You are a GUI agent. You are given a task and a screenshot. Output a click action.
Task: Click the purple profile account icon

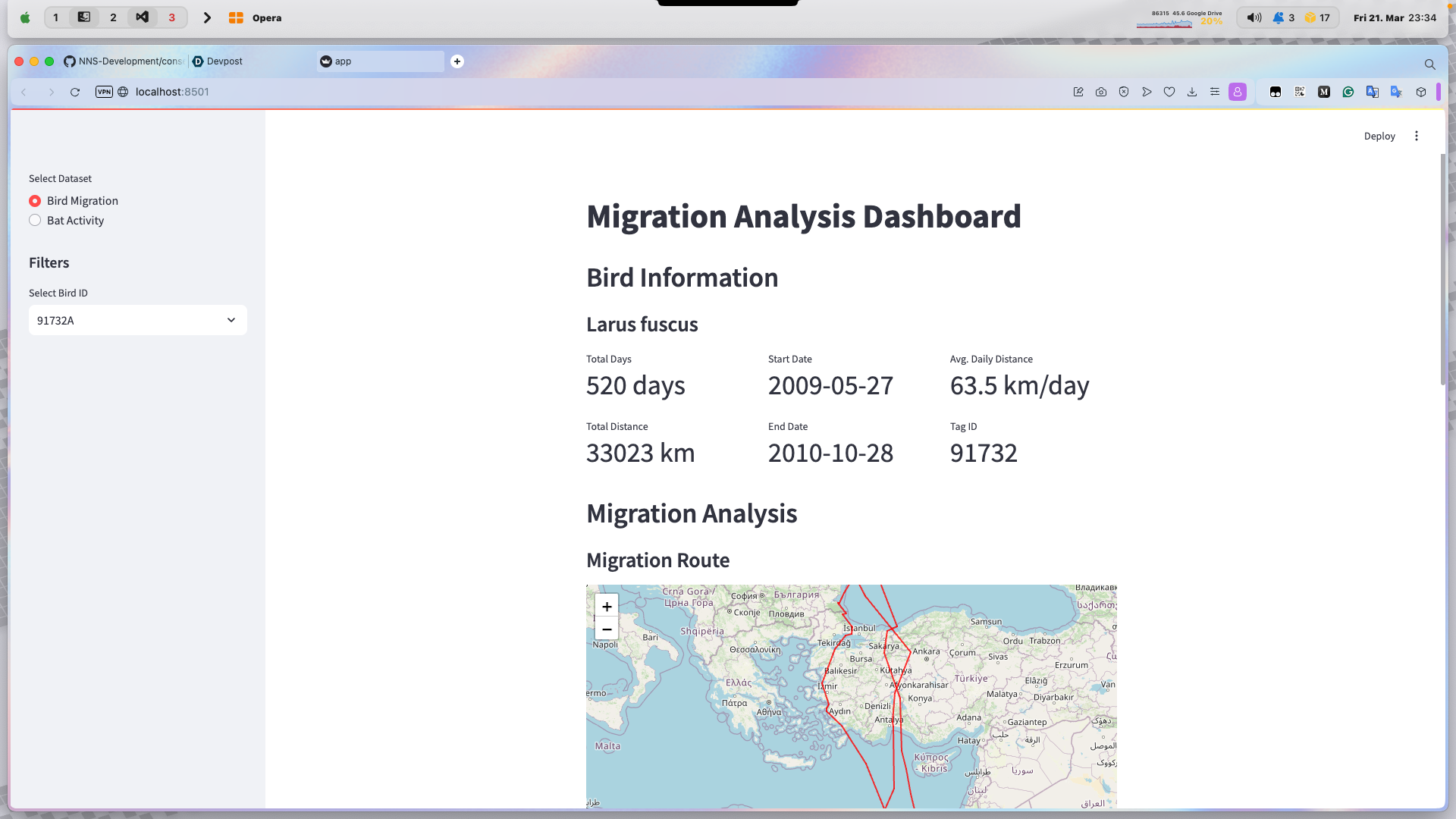click(1238, 92)
